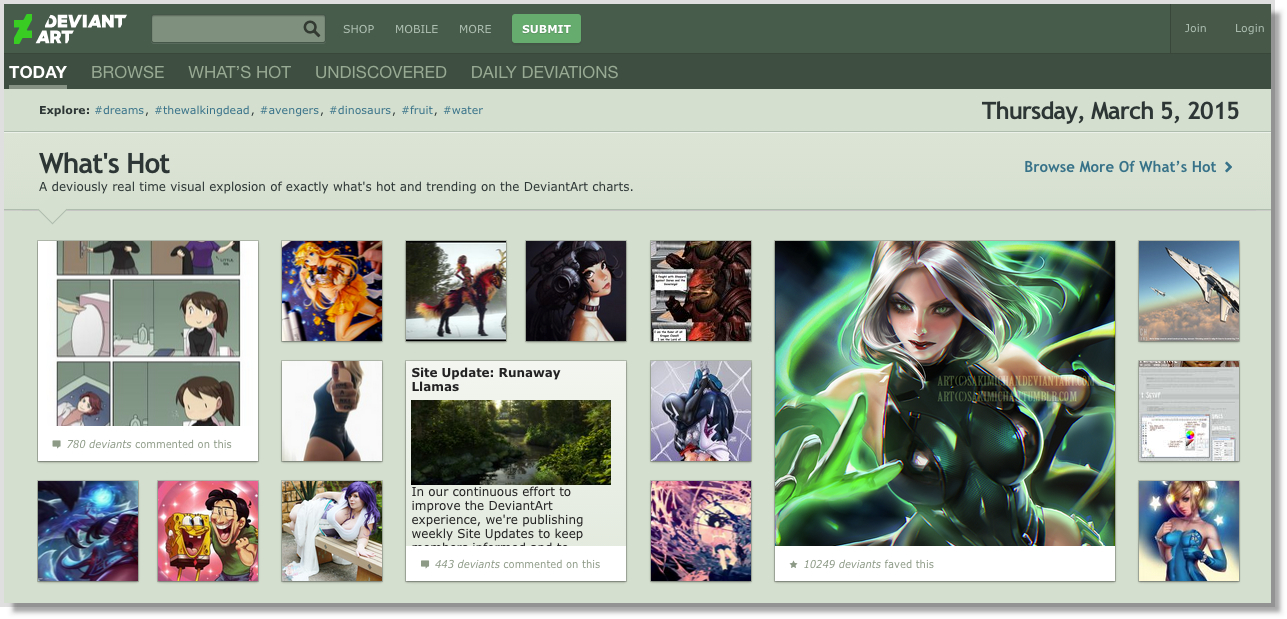
Task: Open the MOBILE menu item
Action: pyautogui.click(x=416, y=29)
